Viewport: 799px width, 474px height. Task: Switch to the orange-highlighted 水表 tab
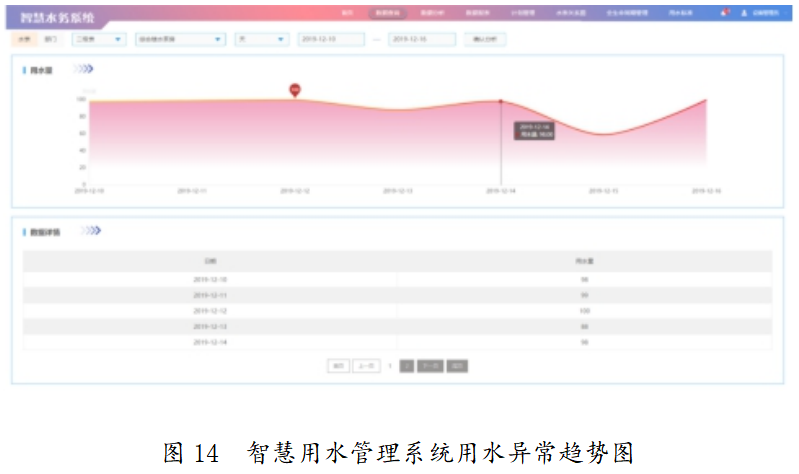tap(24, 39)
